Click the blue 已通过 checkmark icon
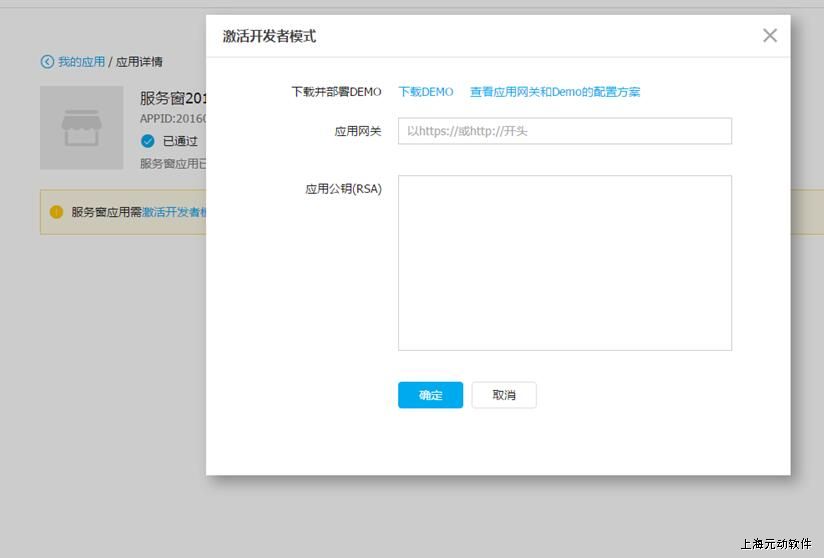This screenshot has height=558, width=824. point(148,141)
